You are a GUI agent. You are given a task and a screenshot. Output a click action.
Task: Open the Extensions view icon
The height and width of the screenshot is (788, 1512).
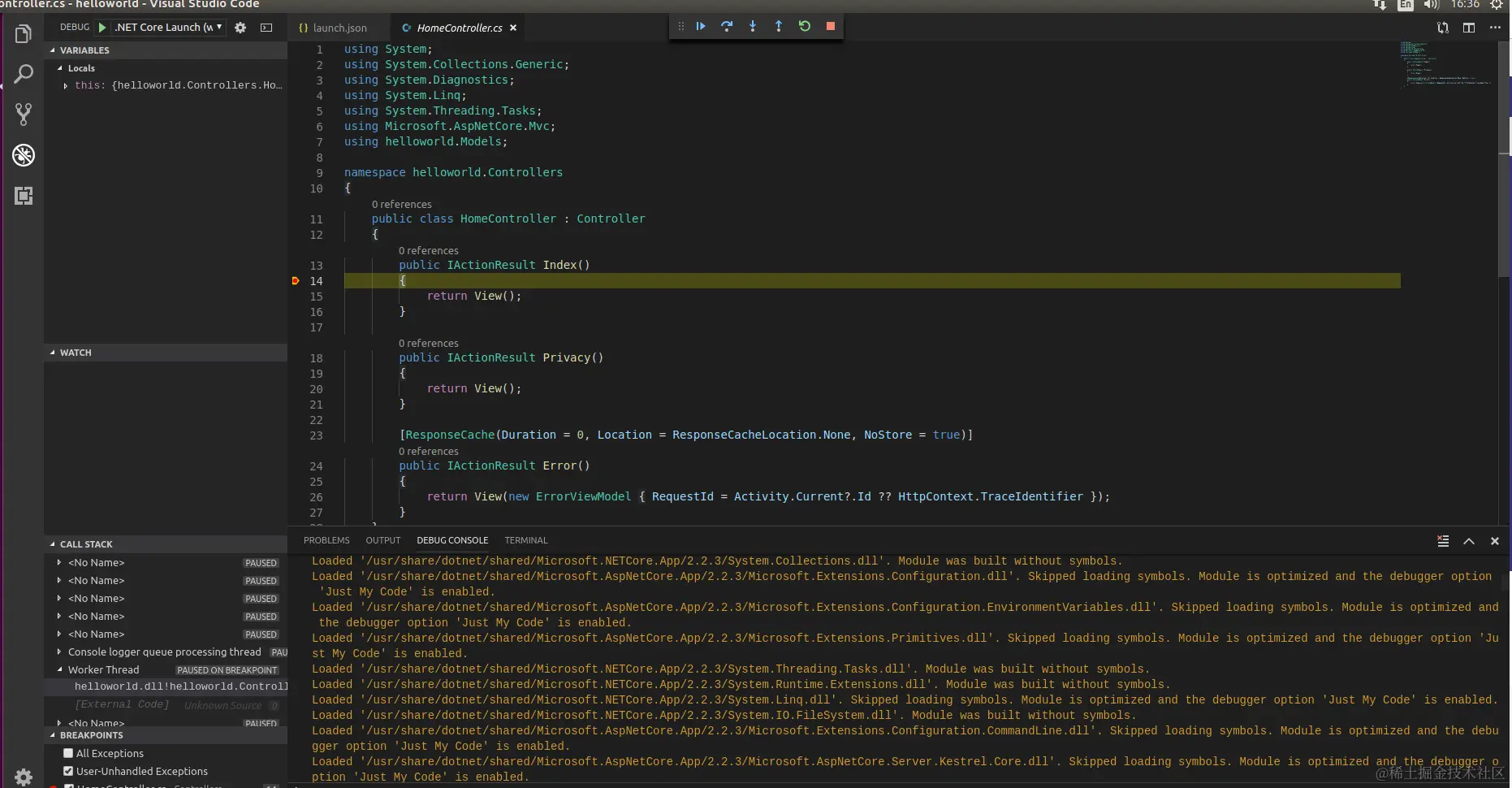(24, 196)
